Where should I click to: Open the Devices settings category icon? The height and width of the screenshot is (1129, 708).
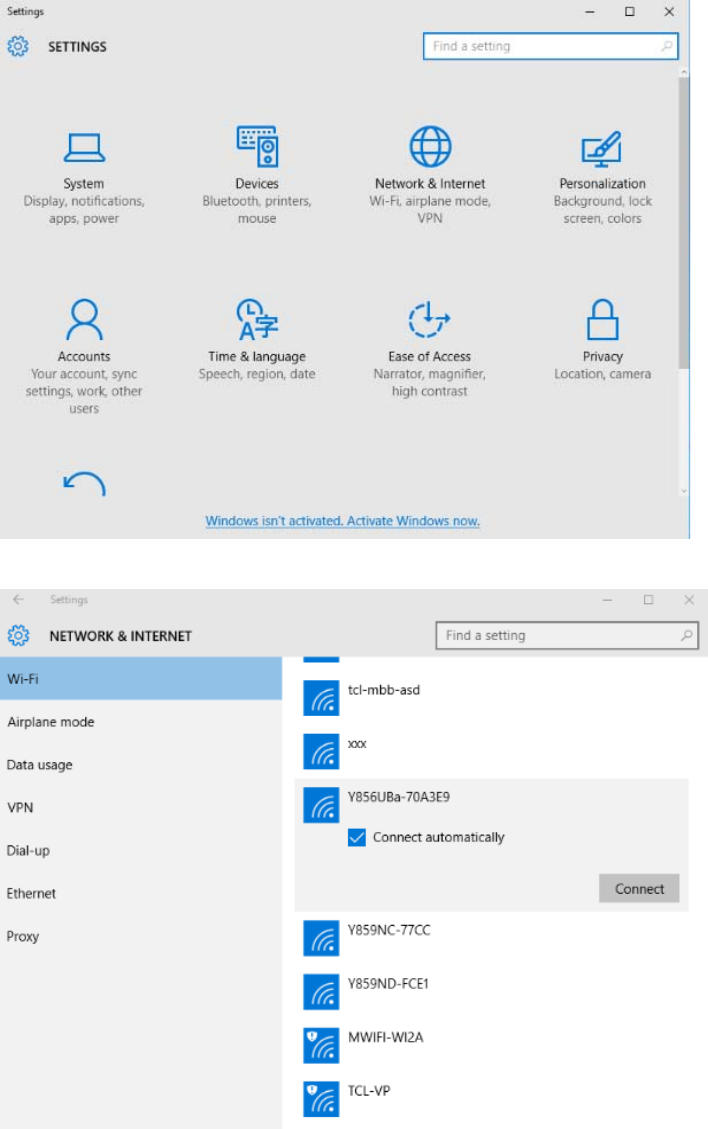click(x=257, y=146)
